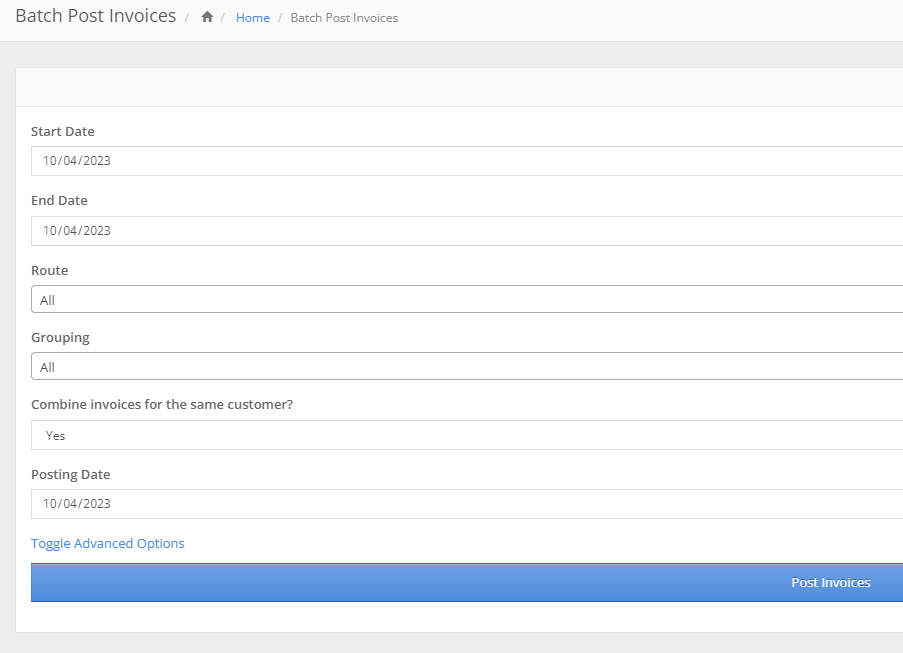Click the Batch Post Invoices page title
The width and height of the screenshot is (903, 653).
tap(96, 16)
